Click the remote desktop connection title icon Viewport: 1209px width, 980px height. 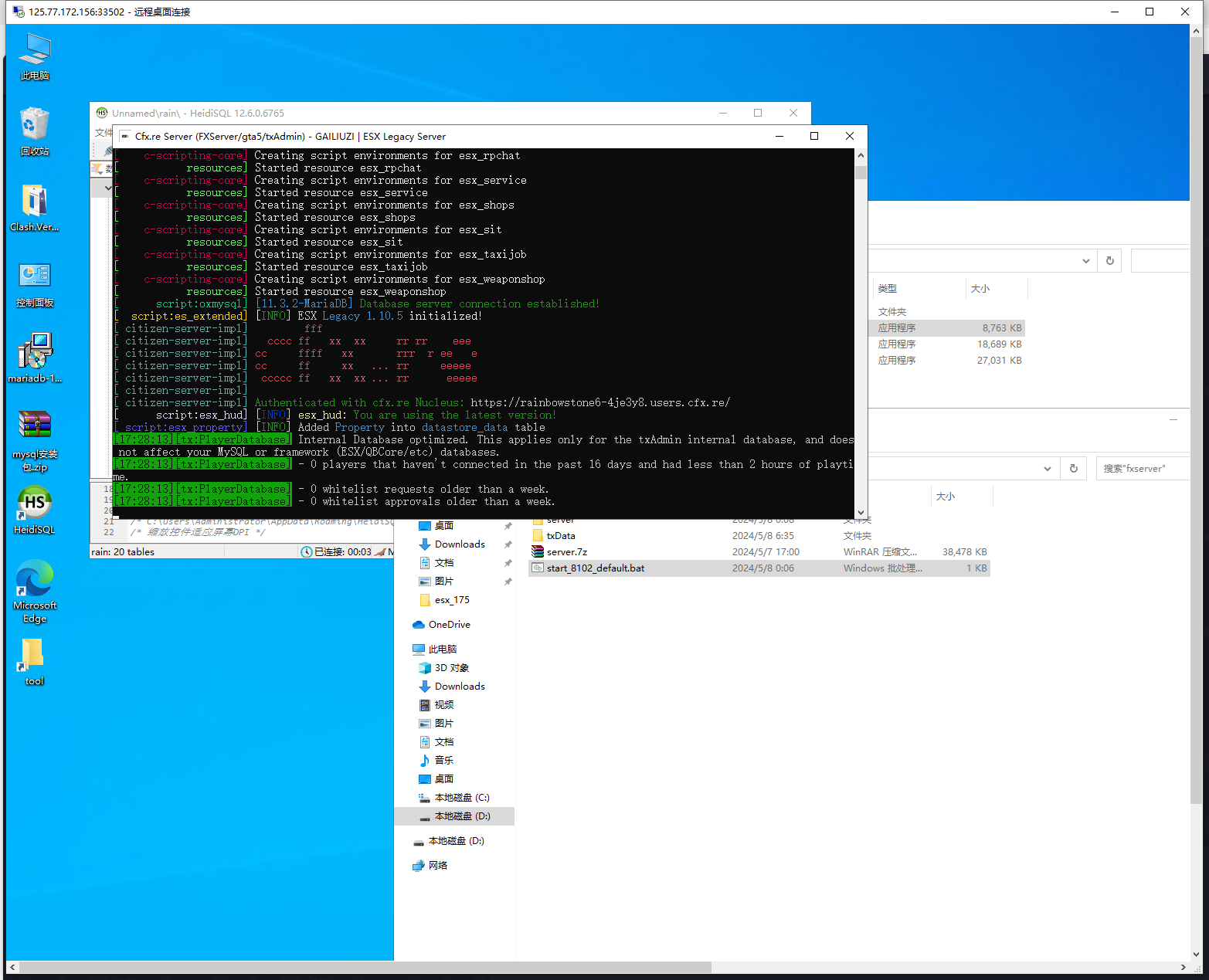pos(19,12)
